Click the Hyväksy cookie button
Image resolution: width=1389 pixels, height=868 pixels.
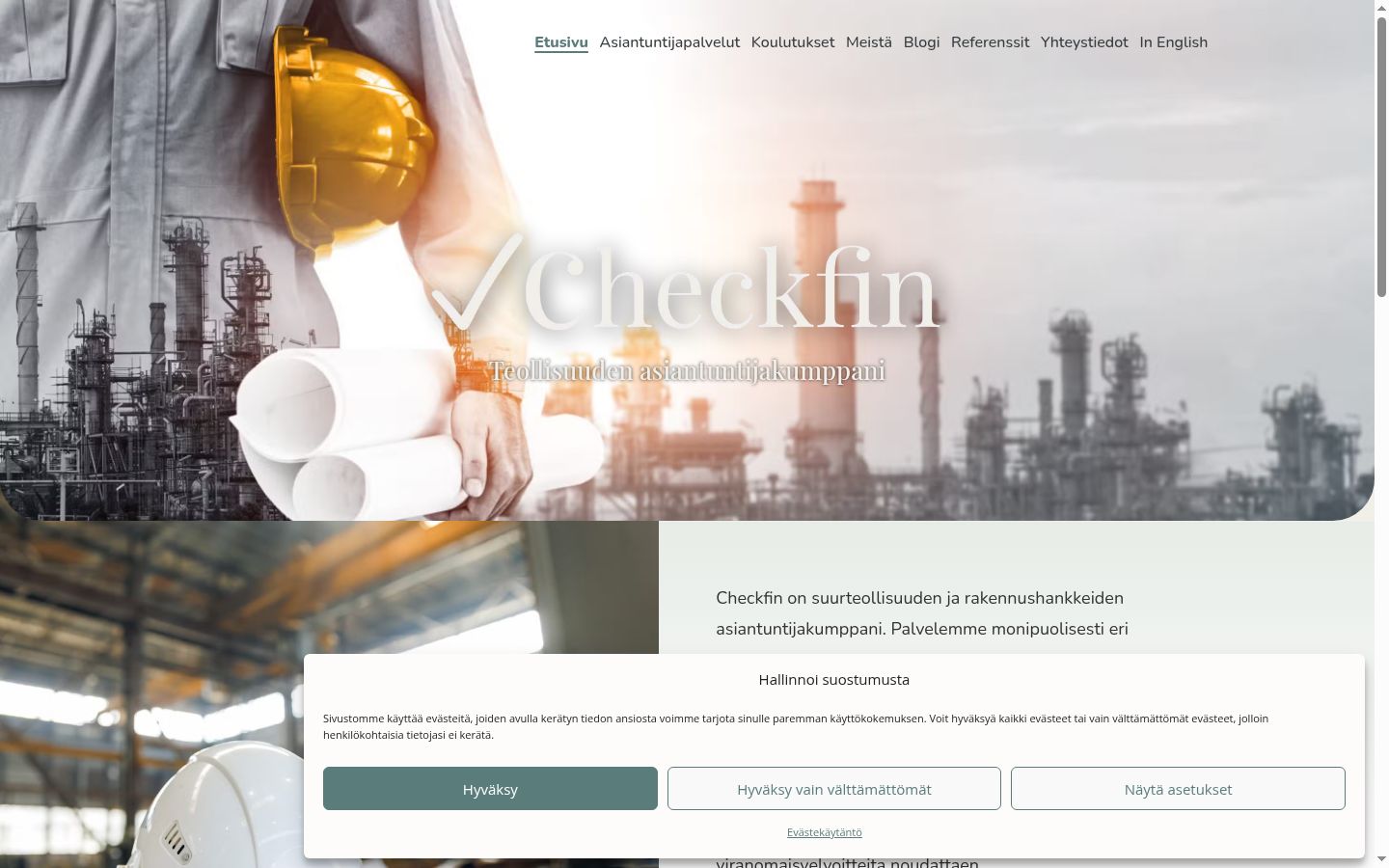tap(490, 789)
